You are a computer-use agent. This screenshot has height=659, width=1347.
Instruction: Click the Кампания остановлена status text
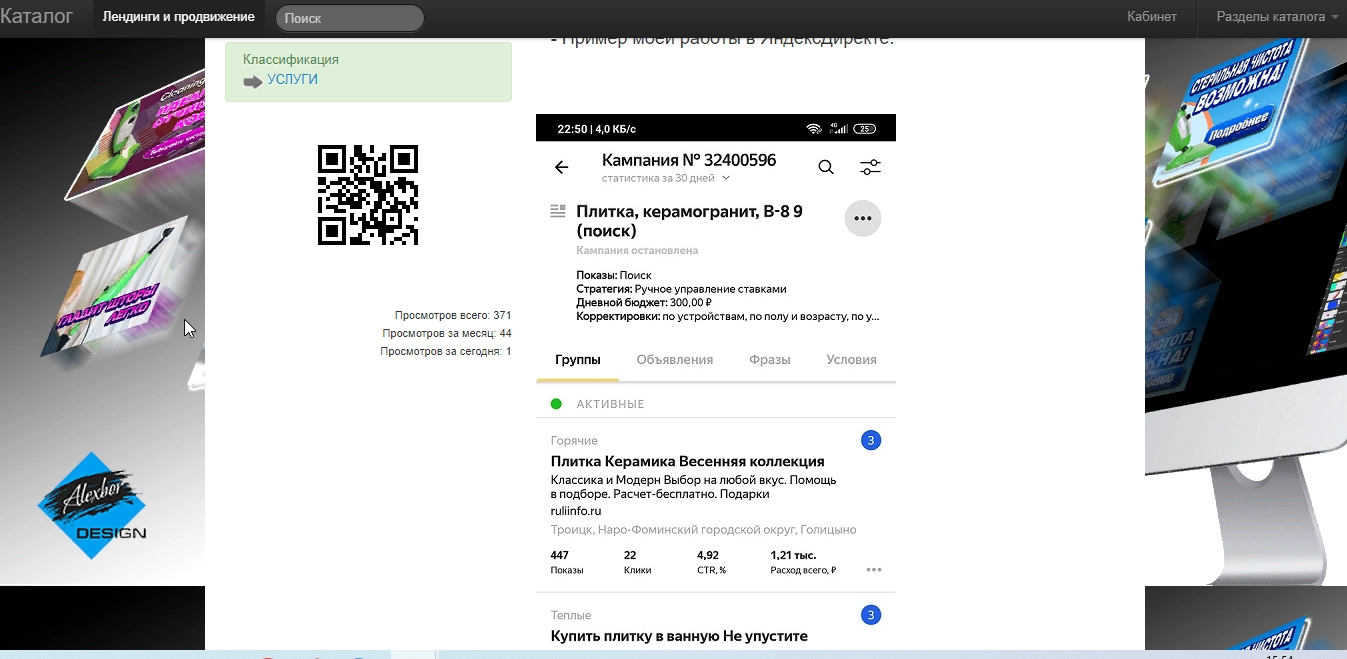click(637, 251)
